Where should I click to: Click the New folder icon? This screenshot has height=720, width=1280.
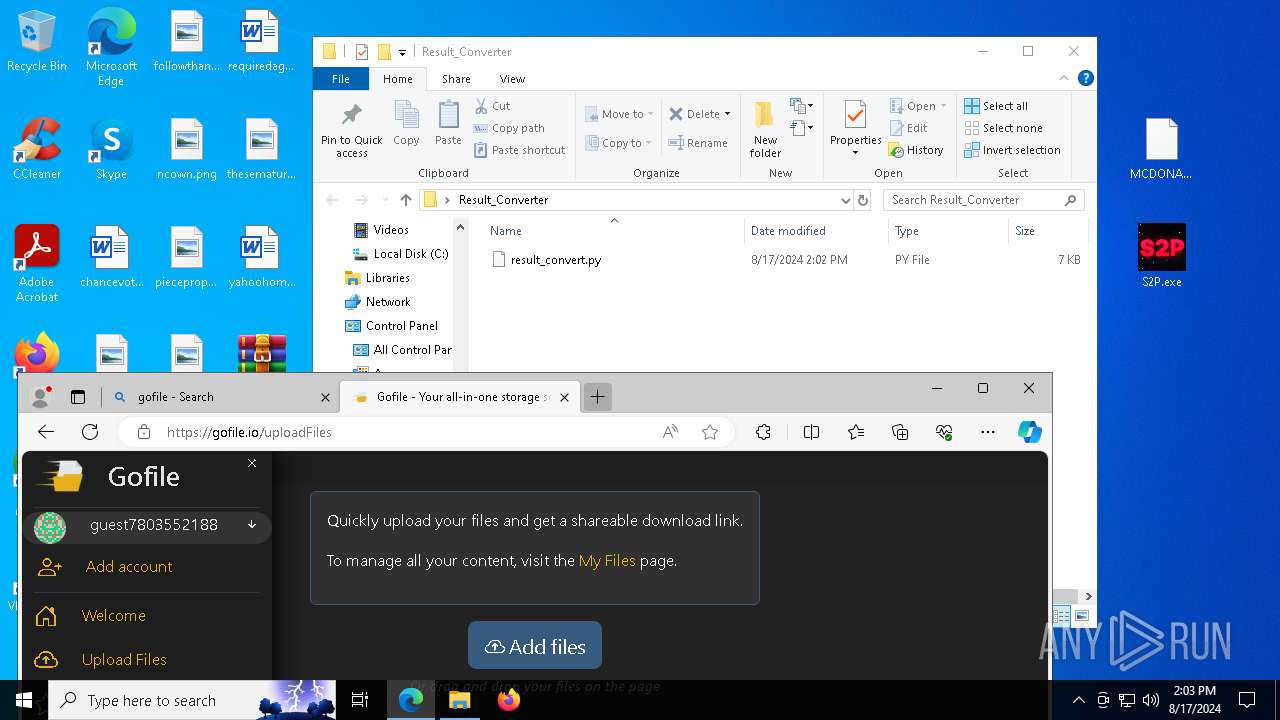[765, 129]
